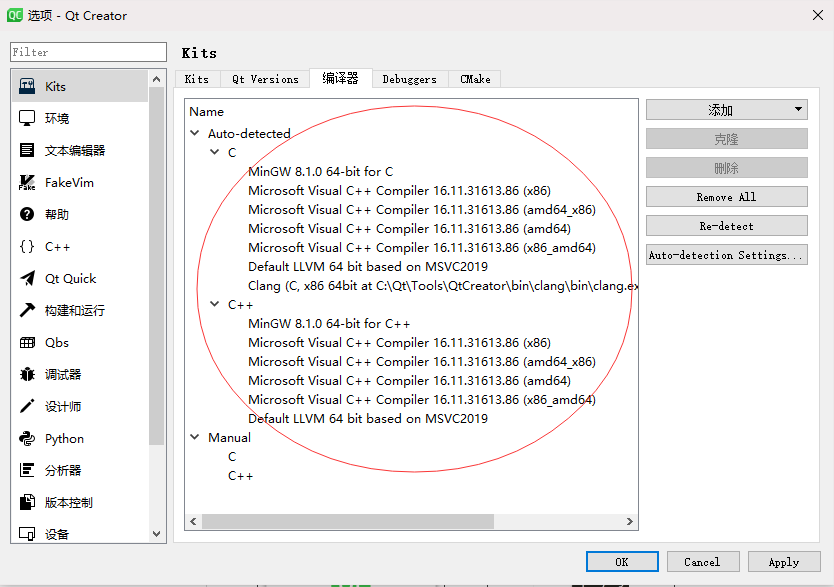834x587 pixels.
Task: Select the C++ group's MSVC (x86) compiler
Action: [399, 342]
